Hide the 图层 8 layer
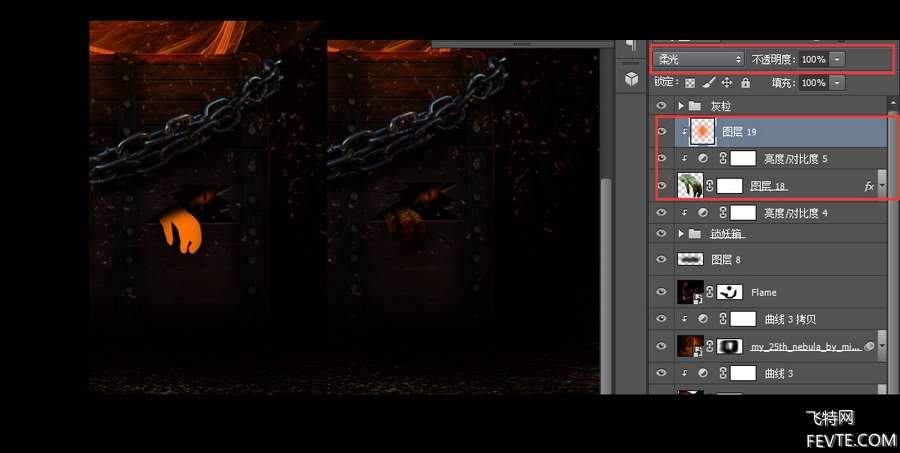Image resolution: width=900 pixels, height=453 pixels. coord(660,259)
